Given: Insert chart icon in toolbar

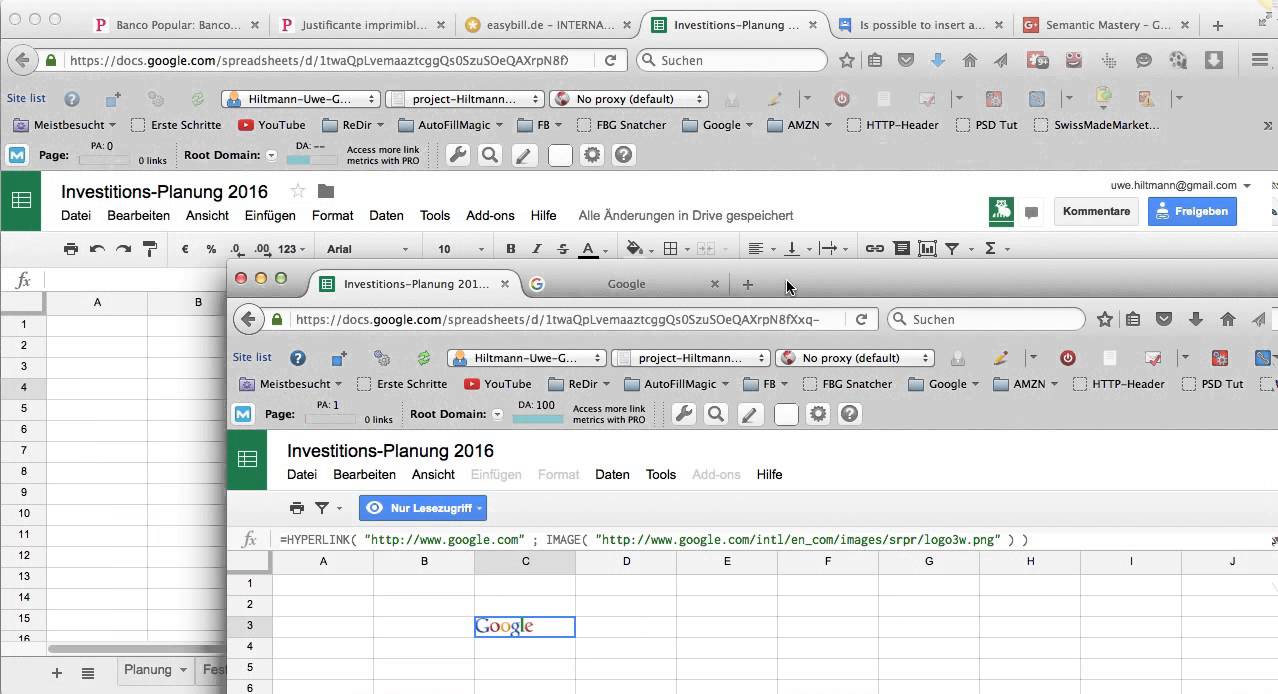Looking at the screenshot, I should coord(927,249).
